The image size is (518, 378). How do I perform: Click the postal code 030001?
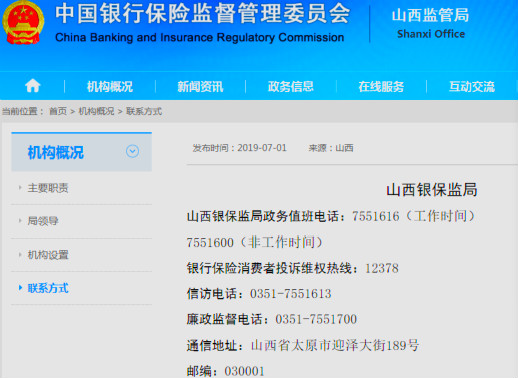pos(244,371)
